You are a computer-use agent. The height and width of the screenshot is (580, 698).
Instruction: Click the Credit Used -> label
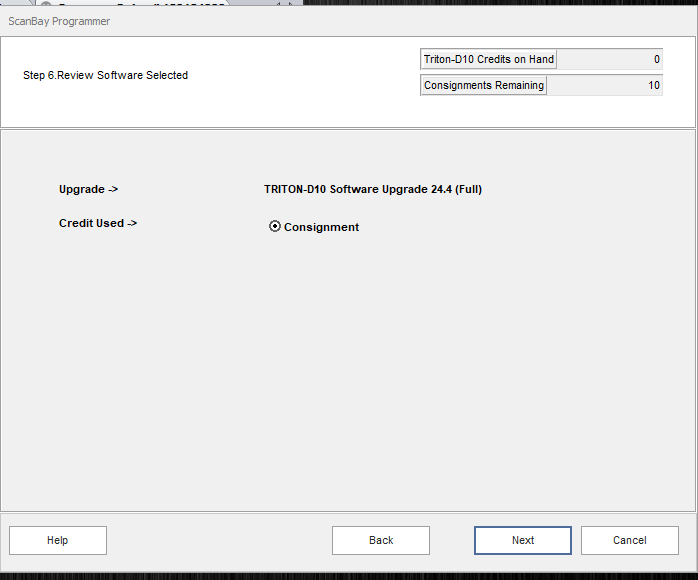98,223
